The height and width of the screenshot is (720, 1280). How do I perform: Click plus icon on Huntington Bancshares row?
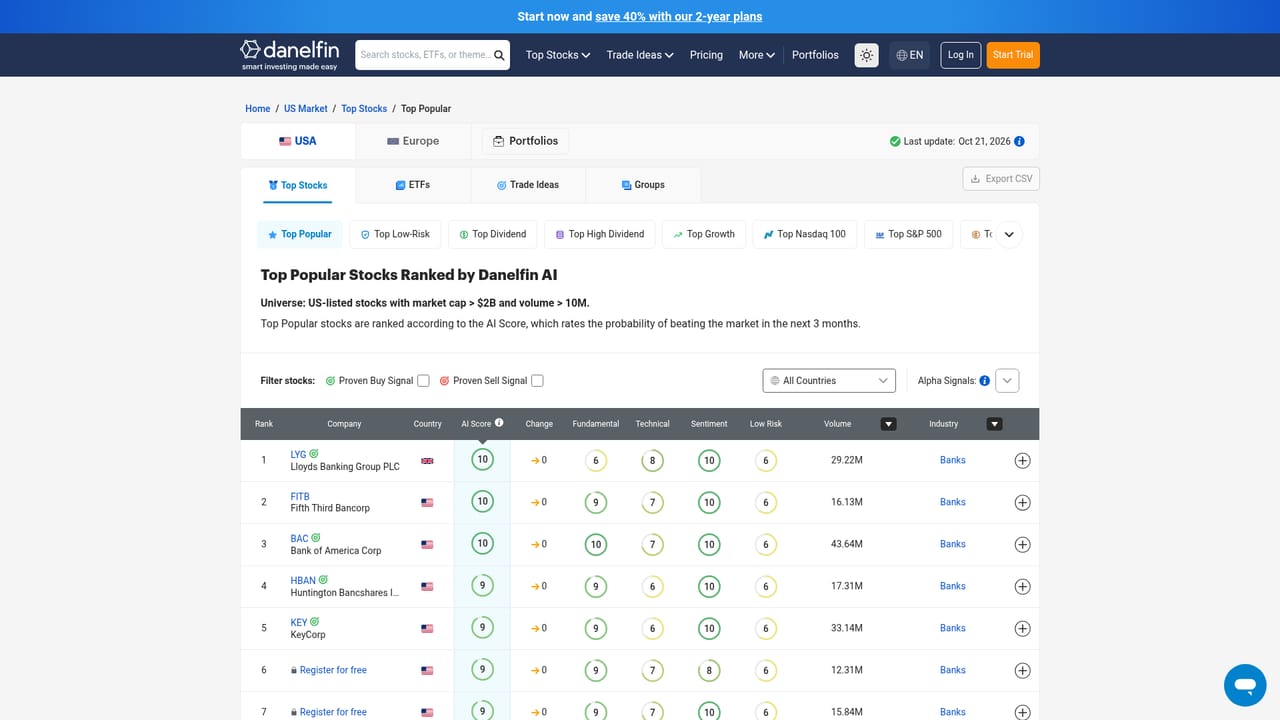[1022, 587]
